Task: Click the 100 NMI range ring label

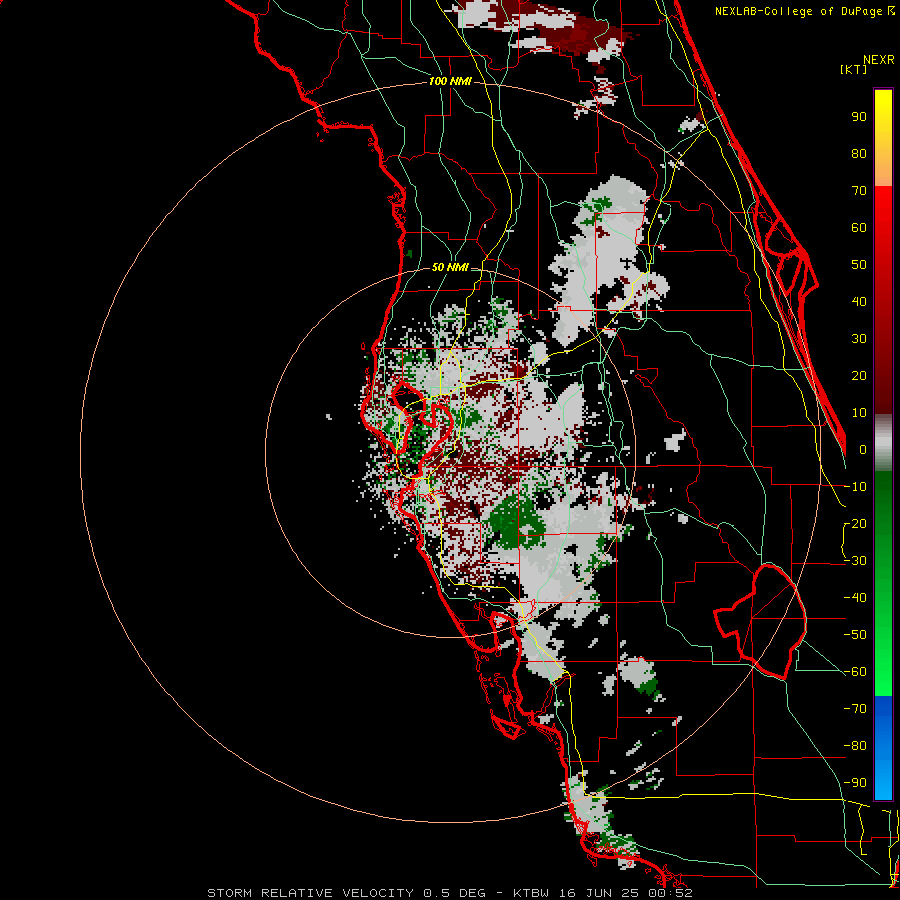Action: click(x=449, y=82)
